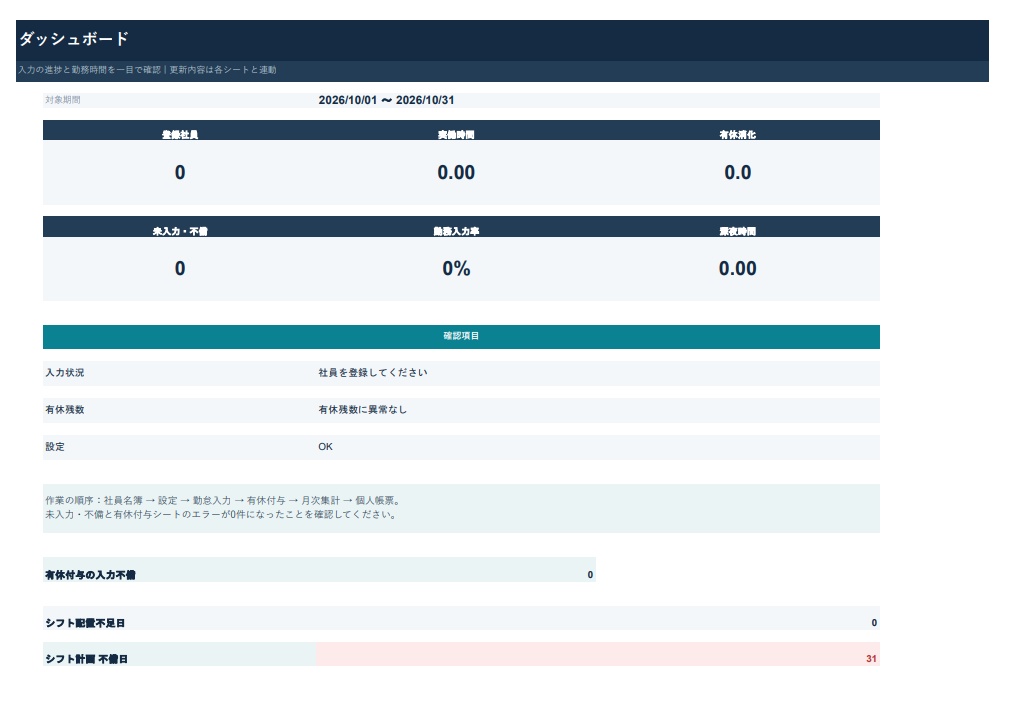Select the 0.00 value under 深夜時間

click(x=737, y=268)
